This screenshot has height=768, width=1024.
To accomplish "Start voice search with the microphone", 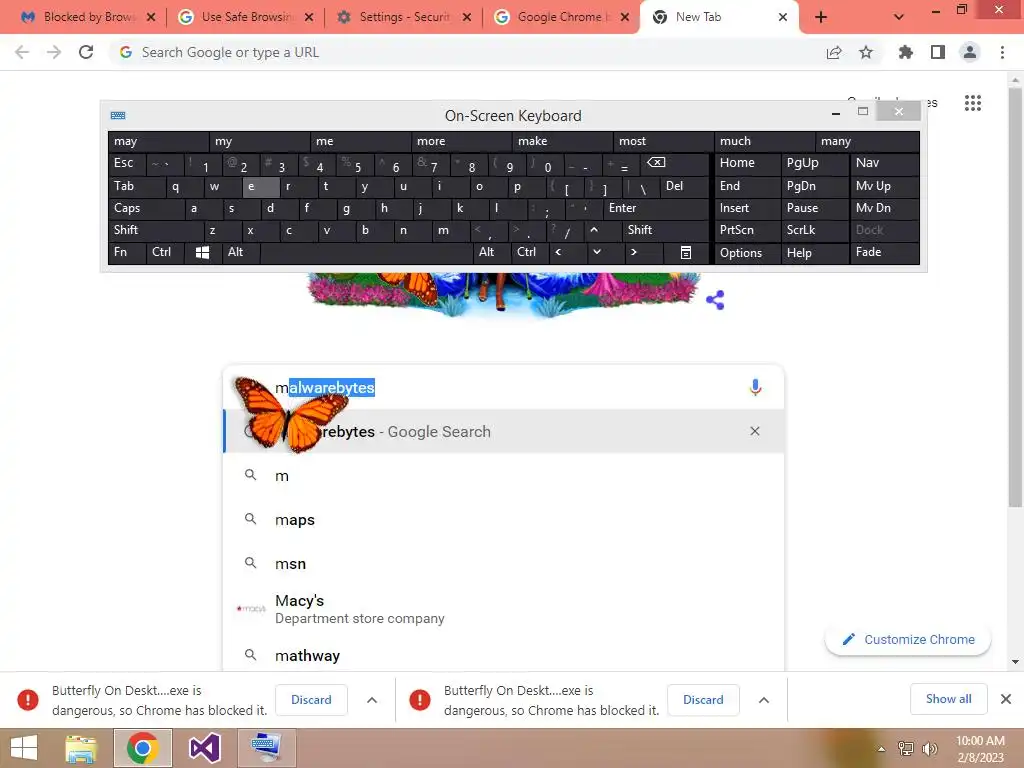I will [x=755, y=387].
